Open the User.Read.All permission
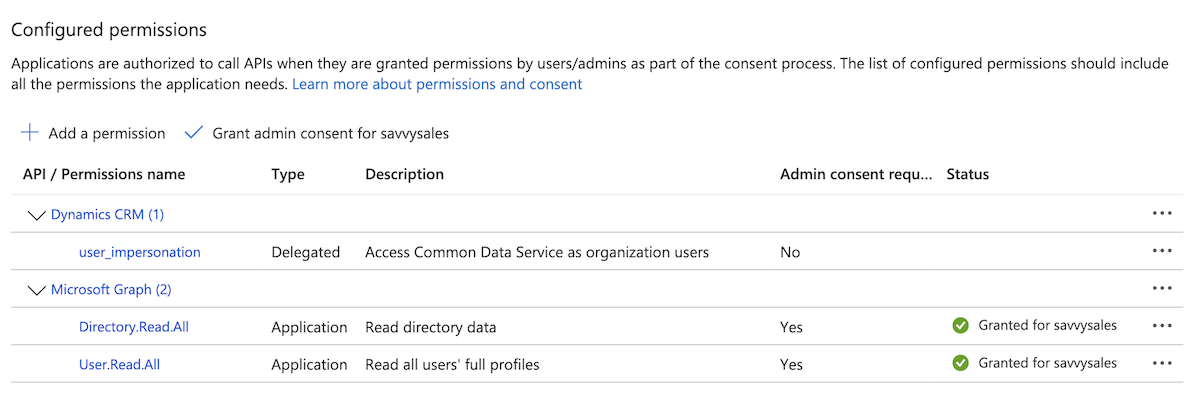Image resolution: width=1199 pixels, height=417 pixels. coord(119,365)
